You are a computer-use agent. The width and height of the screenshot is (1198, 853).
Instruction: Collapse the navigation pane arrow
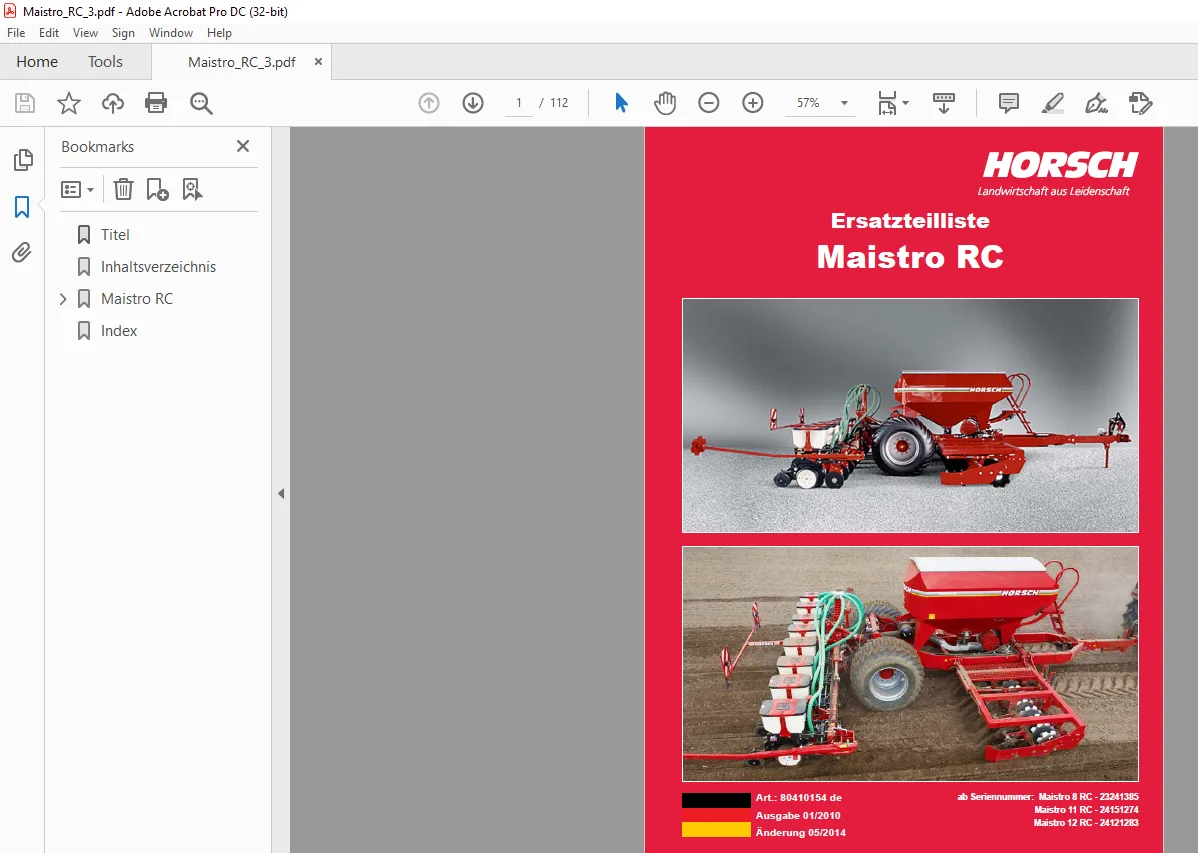pos(281,494)
